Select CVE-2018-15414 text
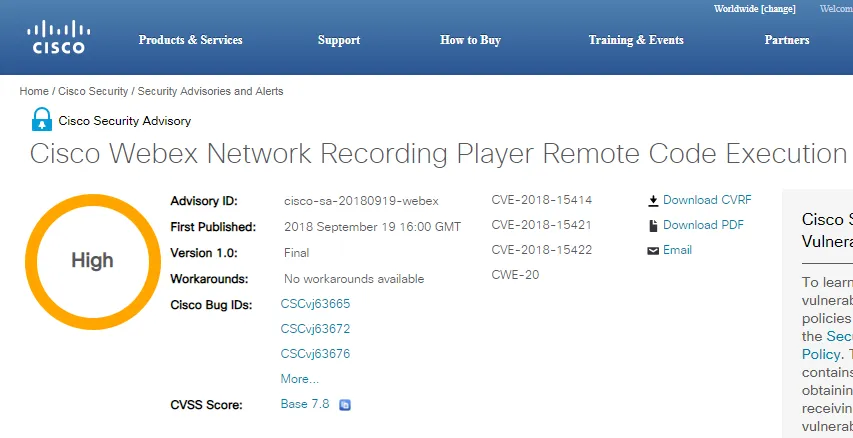 (x=542, y=200)
